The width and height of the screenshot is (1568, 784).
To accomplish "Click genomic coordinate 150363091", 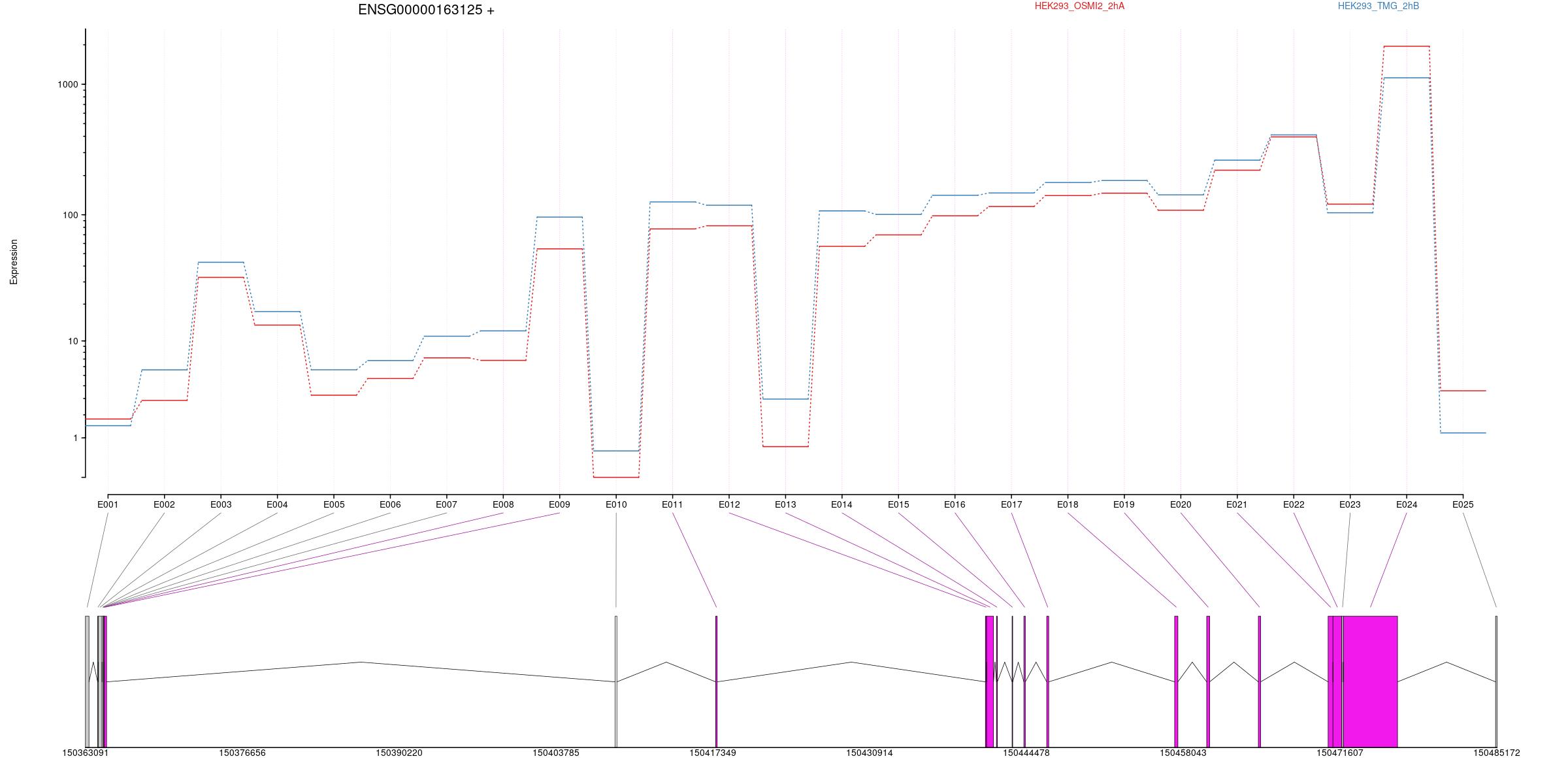I will tap(86, 753).
